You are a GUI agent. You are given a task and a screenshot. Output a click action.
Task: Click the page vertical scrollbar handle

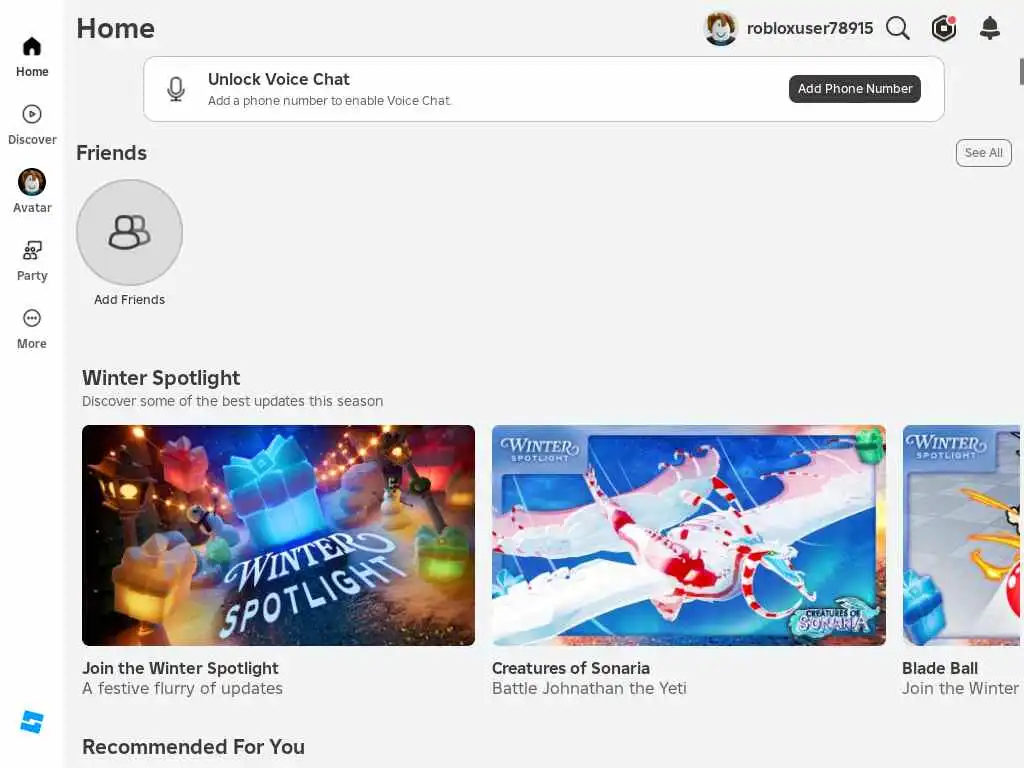pyautogui.click(x=1021, y=72)
